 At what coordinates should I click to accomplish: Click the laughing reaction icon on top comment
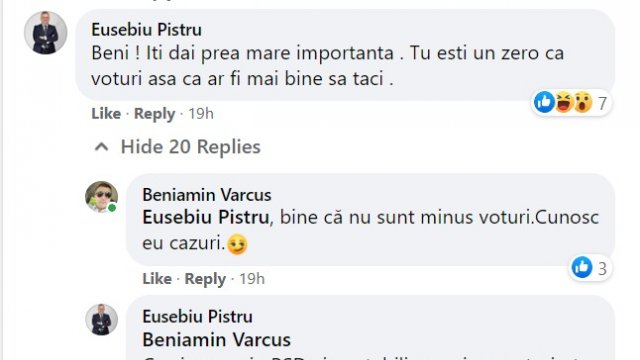point(564,102)
